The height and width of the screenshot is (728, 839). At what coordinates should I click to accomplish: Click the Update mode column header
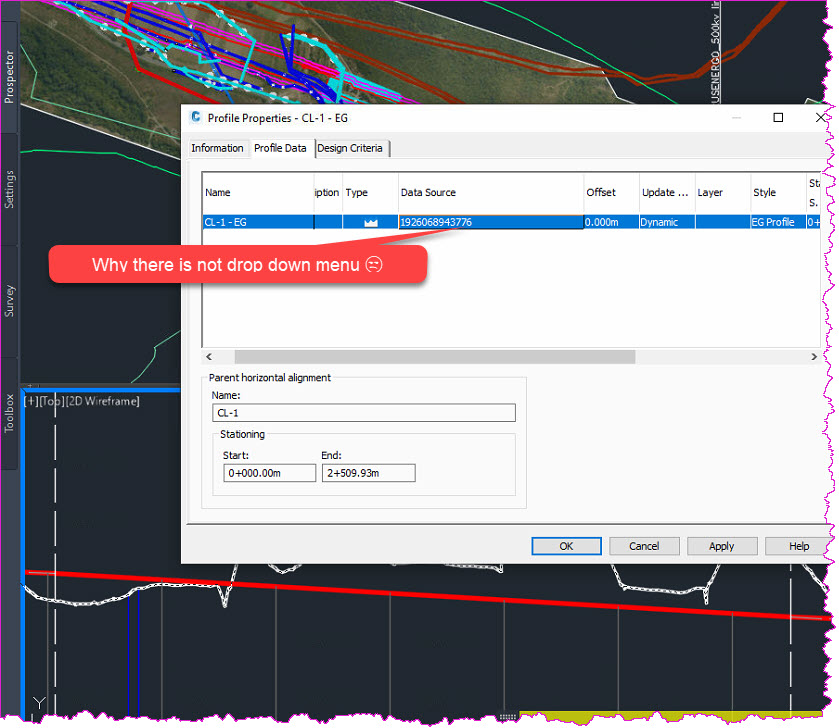[667, 193]
